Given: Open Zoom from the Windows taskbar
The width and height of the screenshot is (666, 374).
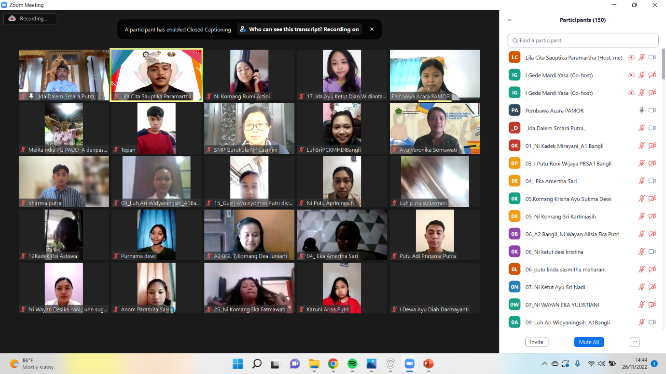Looking at the screenshot, I should pyautogui.click(x=409, y=364).
